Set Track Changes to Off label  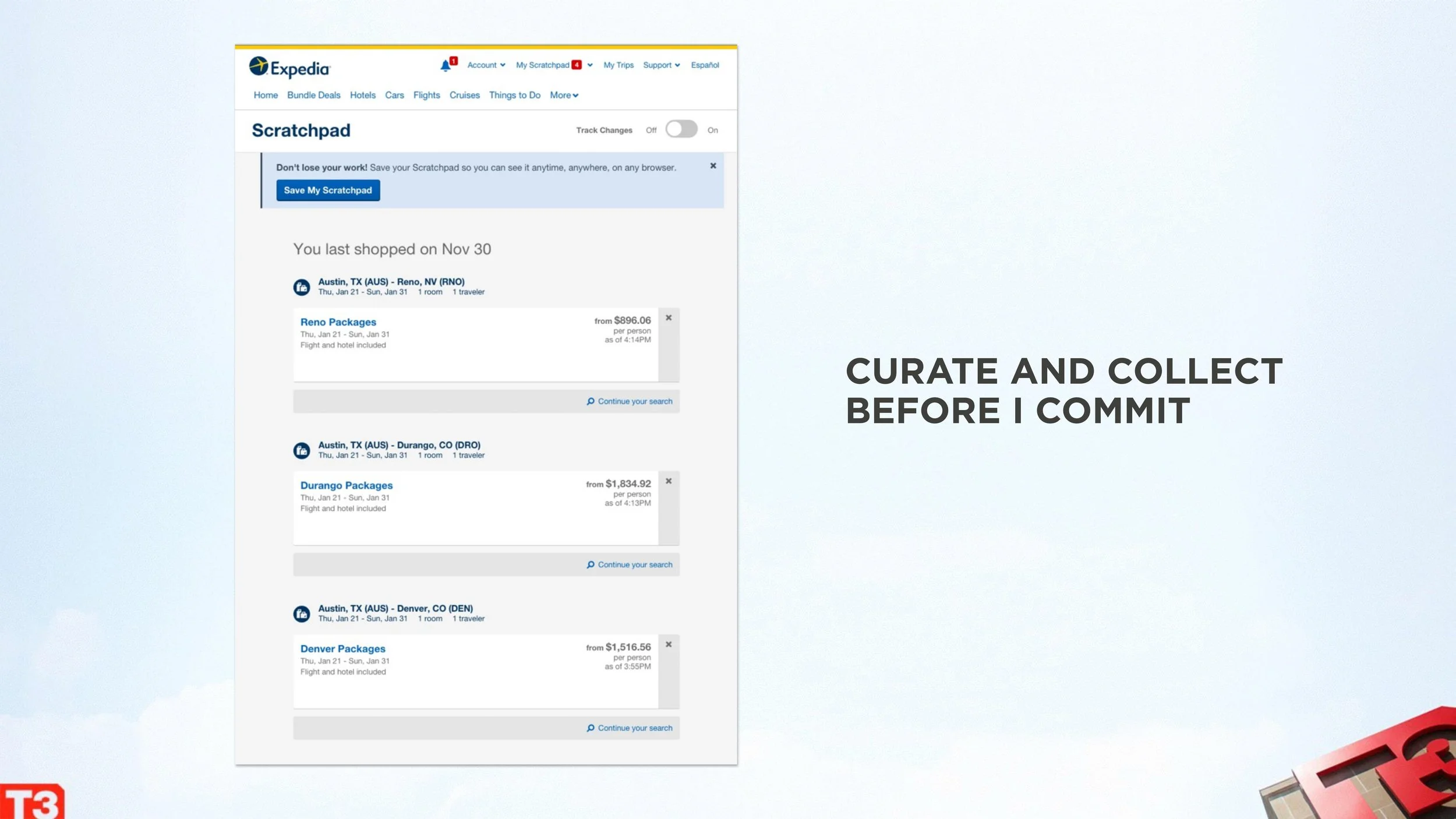(651, 130)
